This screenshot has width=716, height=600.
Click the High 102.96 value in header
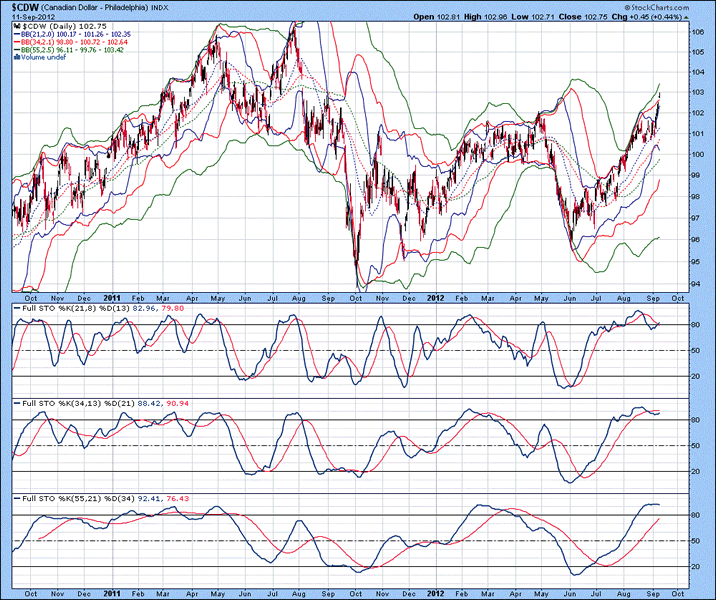click(479, 17)
